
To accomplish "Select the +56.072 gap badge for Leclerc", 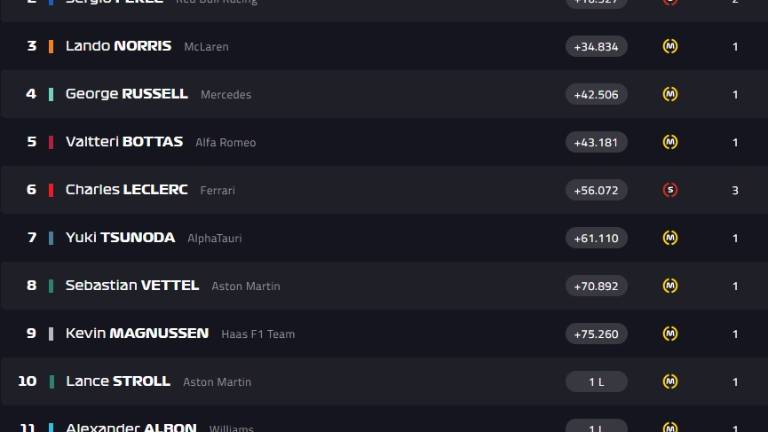I will [596, 190].
